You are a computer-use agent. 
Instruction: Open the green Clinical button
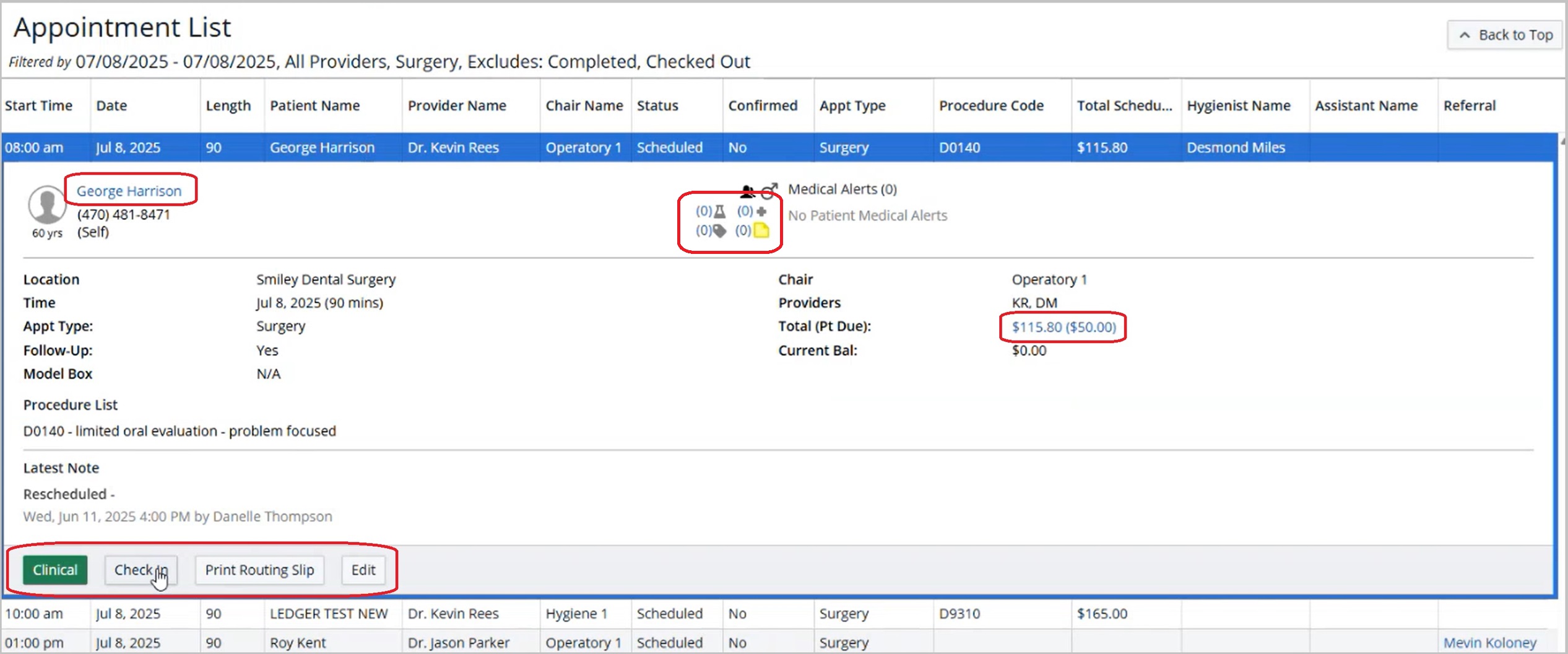click(55, 570)
